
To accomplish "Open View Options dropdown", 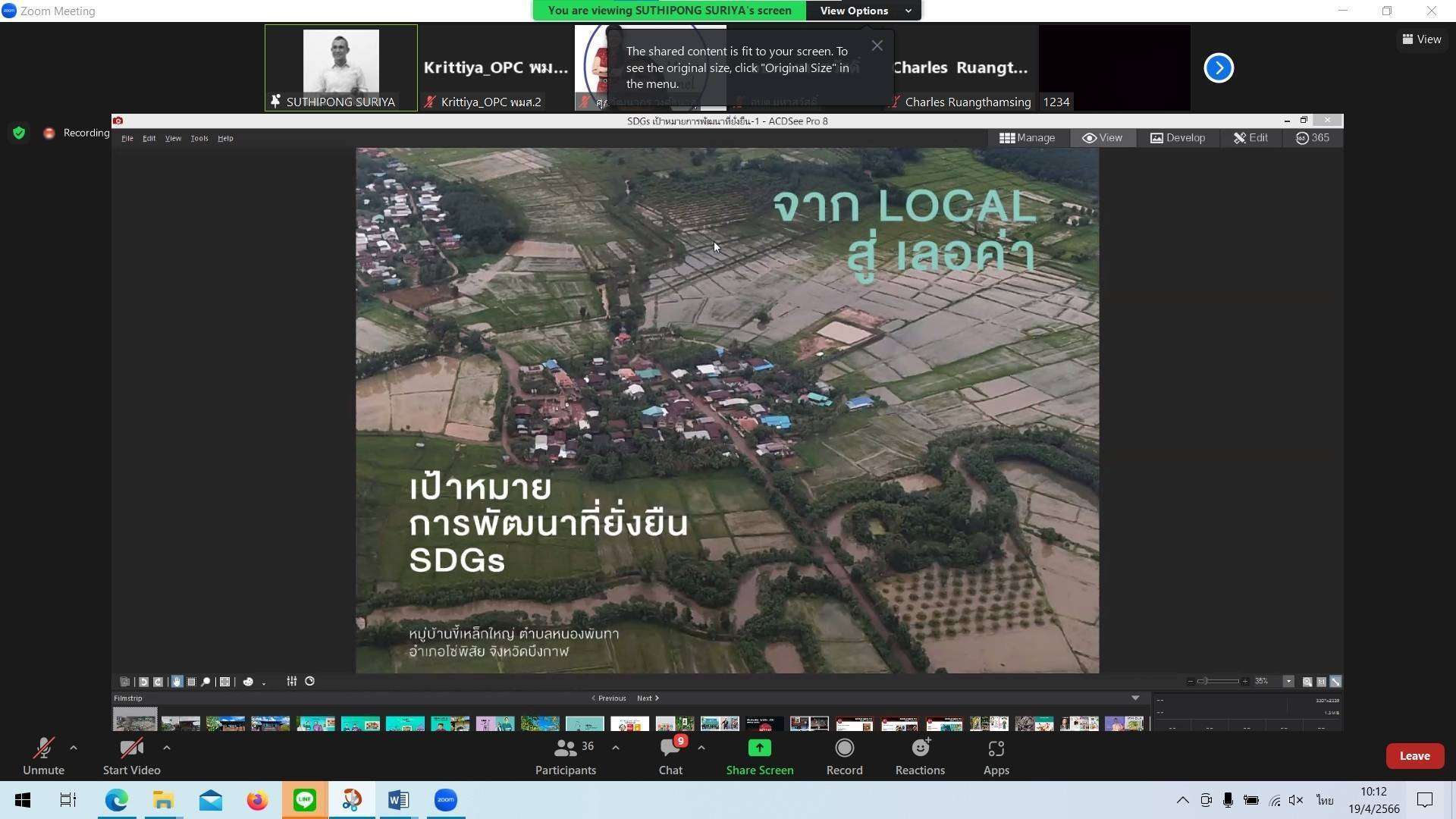I will [x=864, y=11].
